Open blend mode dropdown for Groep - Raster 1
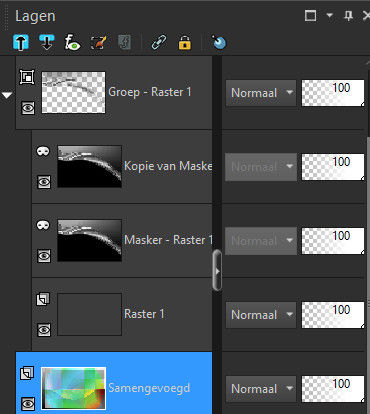370x414 pixels. pos(261,93)
